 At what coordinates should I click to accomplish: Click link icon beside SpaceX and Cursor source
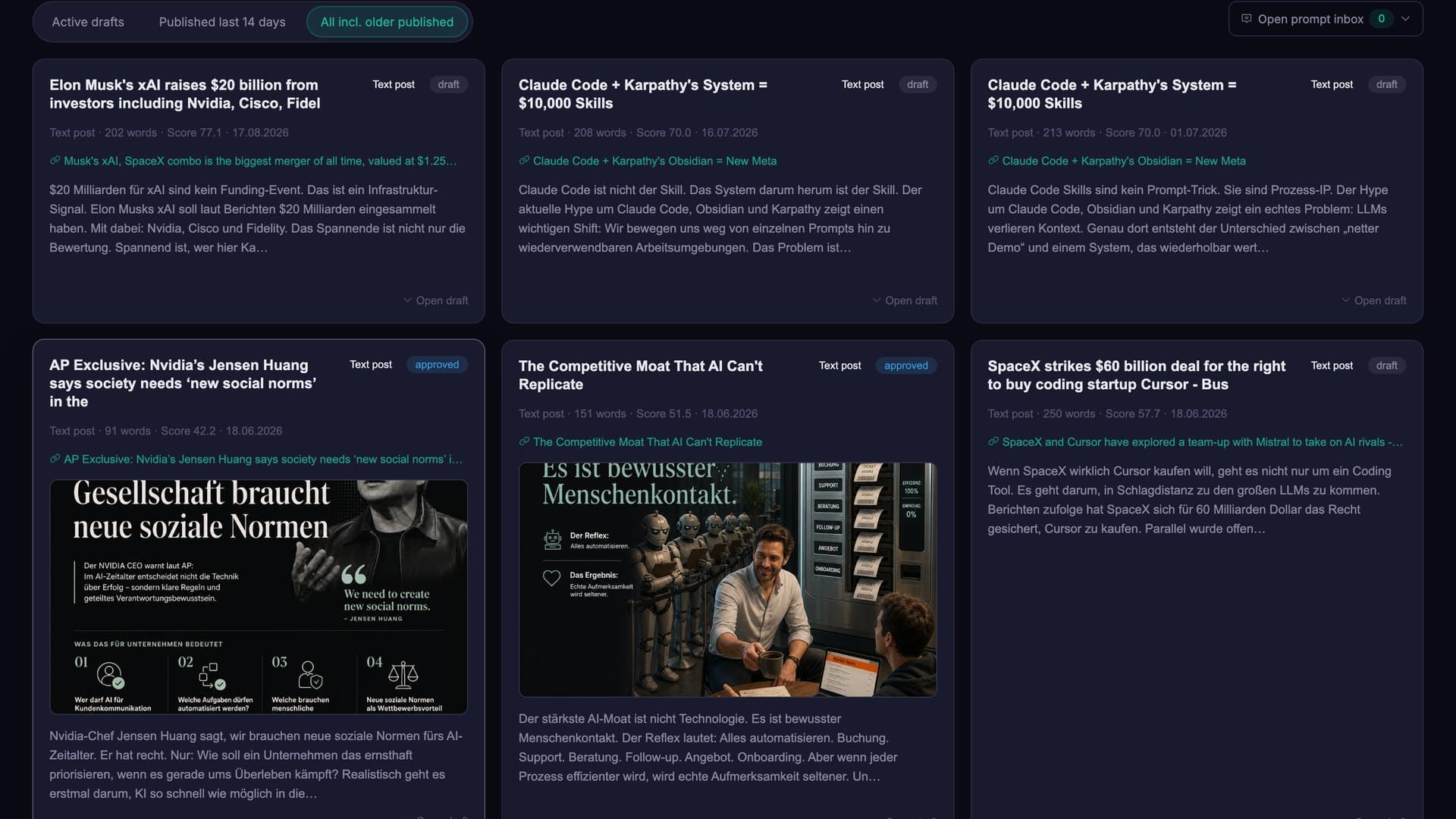993,442
